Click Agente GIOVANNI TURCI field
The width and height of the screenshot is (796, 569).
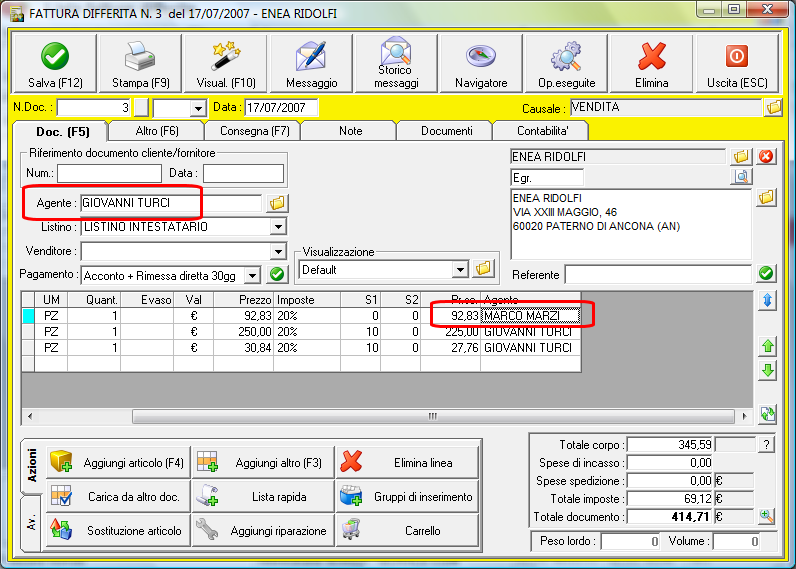coord(171,203)
